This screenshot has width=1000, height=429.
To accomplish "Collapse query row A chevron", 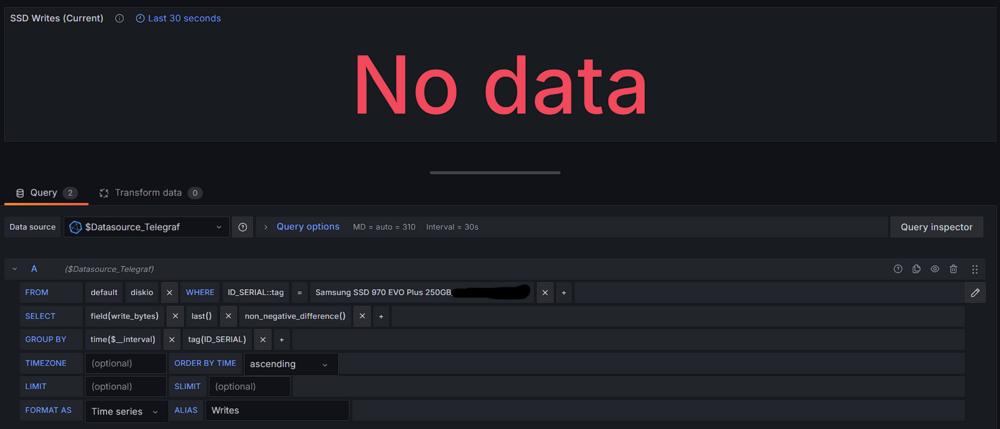I will pyautogui.click(x=15, y=269).
